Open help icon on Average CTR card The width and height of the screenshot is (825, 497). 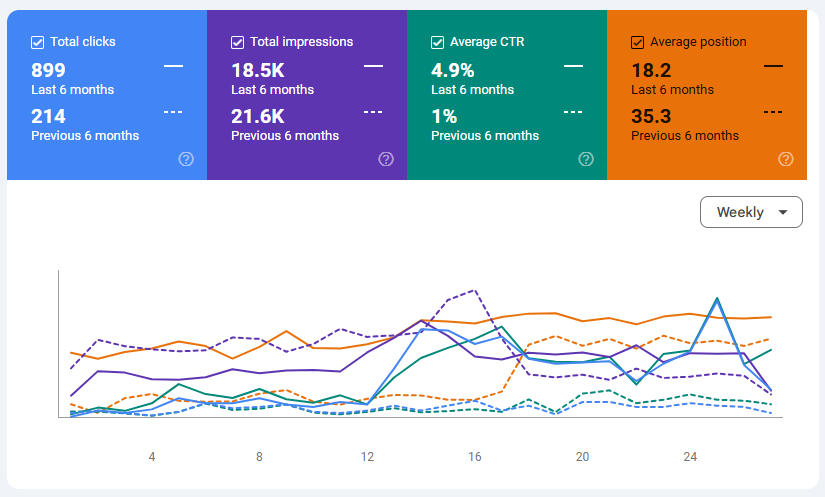[586, 159]
